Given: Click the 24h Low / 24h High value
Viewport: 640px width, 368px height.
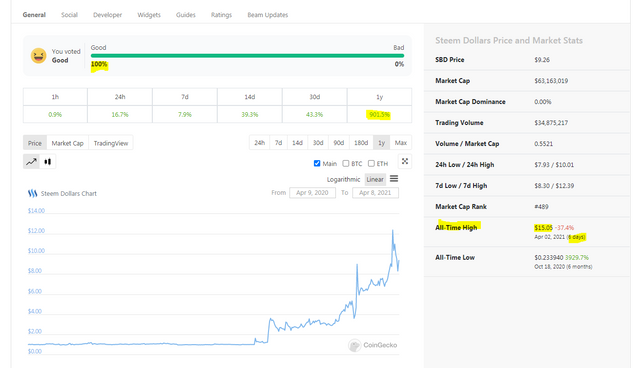Looking at the screenshot, I should [554, 165].
